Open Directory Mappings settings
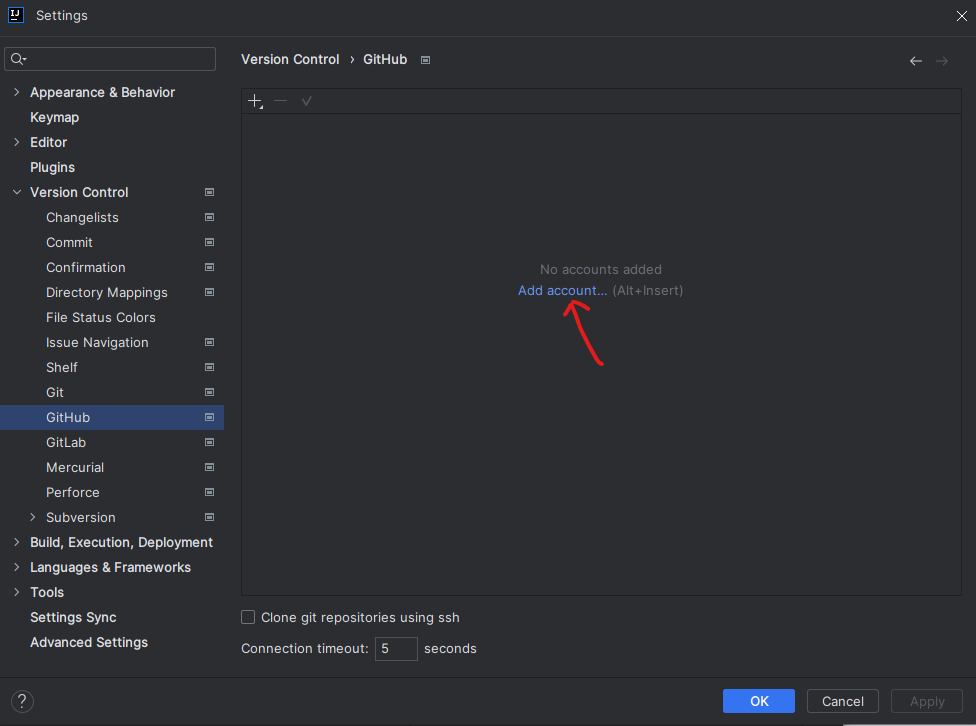This screenshot has width=976, height=726. (106, 292)
